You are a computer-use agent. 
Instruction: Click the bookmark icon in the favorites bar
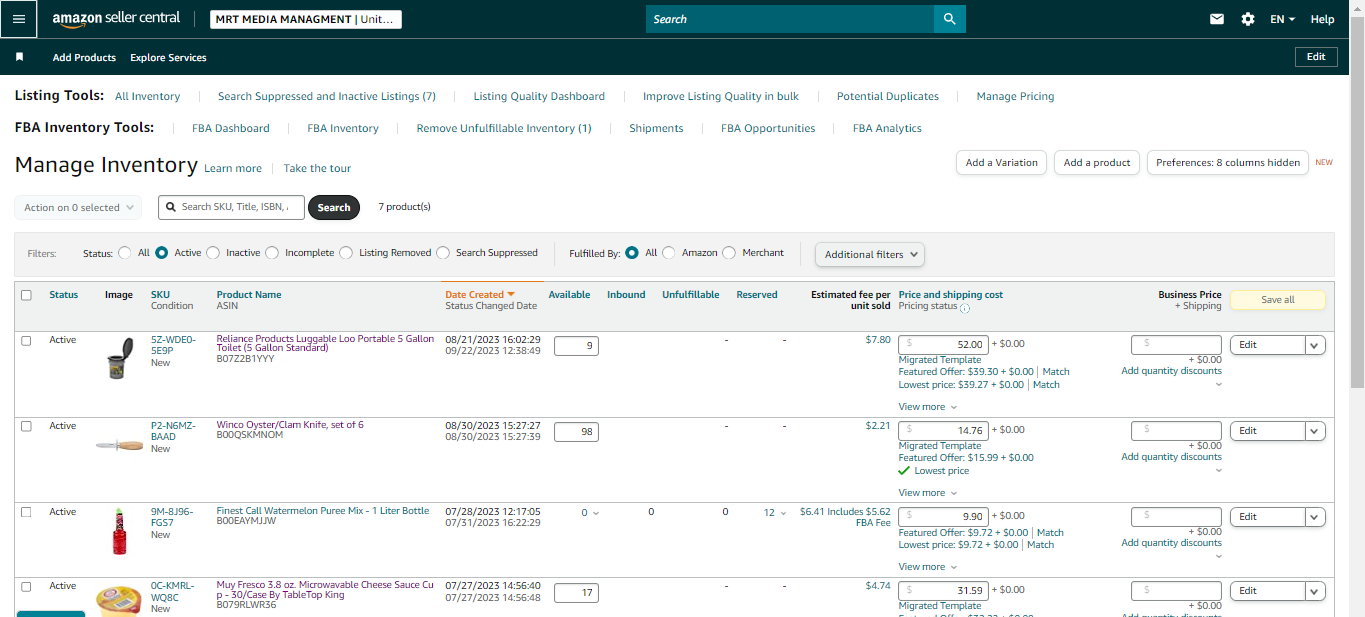(19, 57)
